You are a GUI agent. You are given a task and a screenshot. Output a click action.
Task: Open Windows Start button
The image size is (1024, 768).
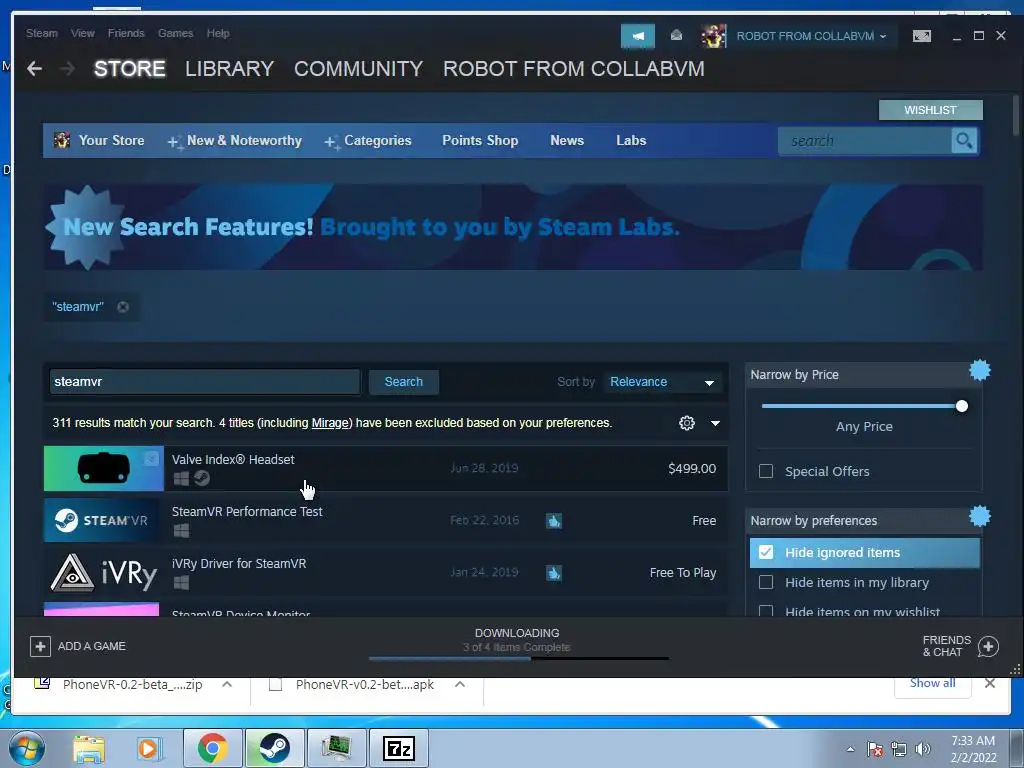[27, 748]
